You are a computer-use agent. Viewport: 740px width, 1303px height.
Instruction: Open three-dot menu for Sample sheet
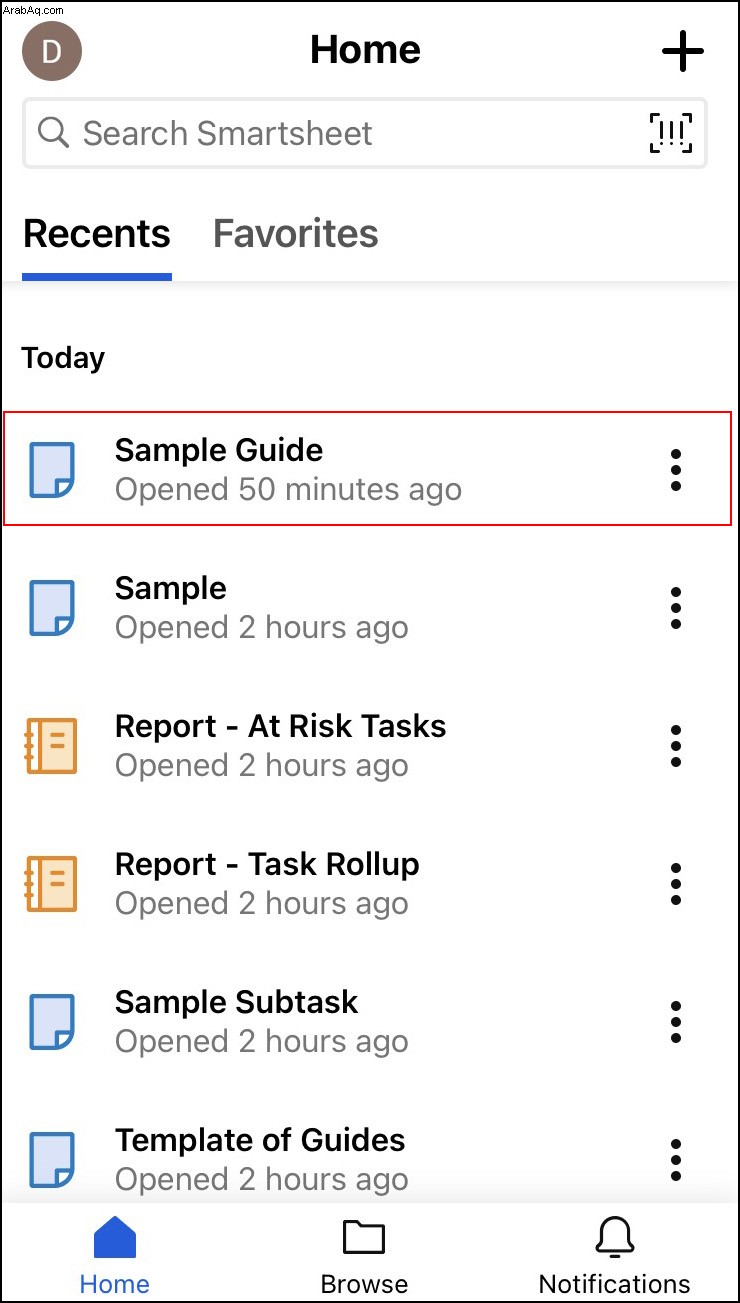coord(676,608)
